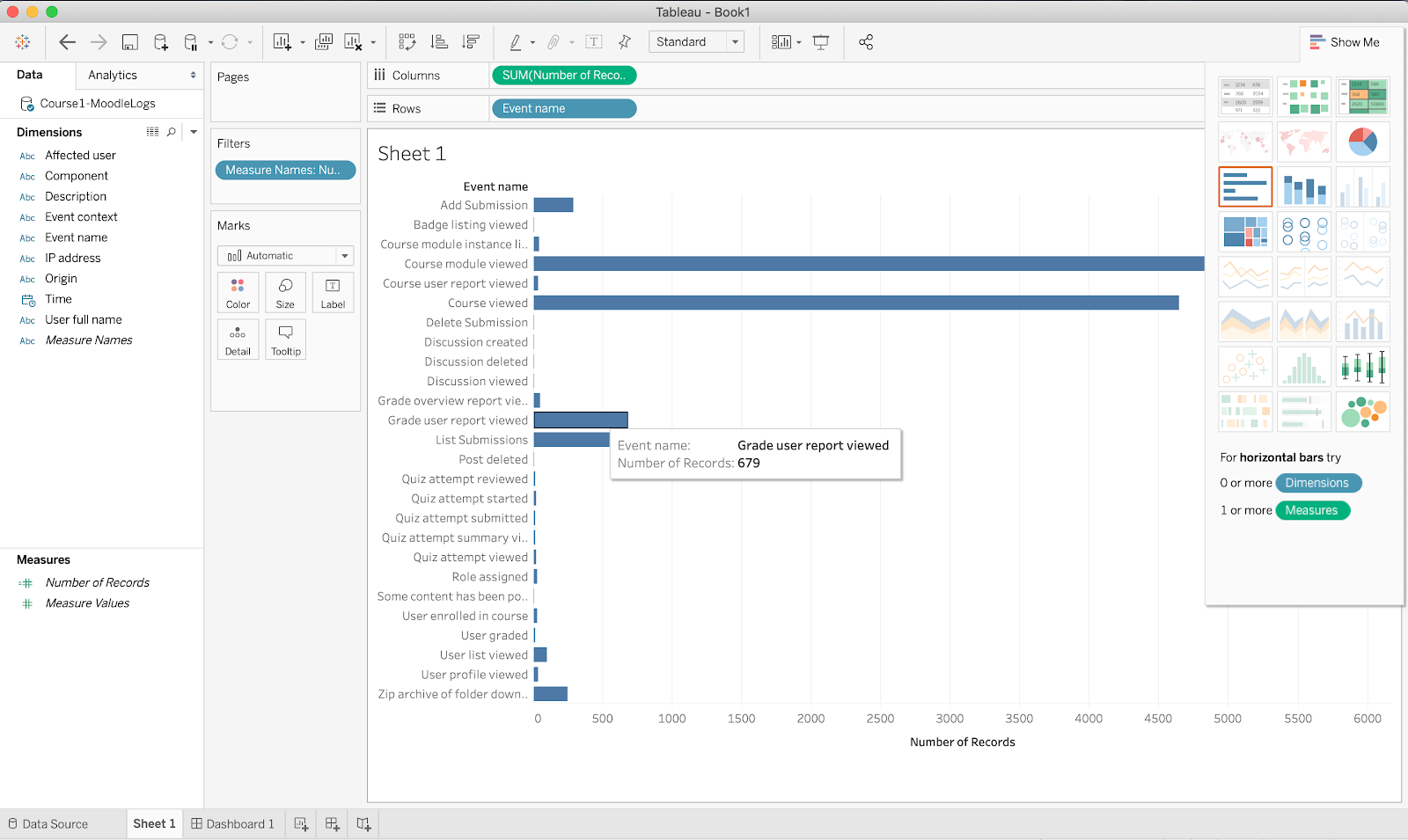Click the Run Update refresh icon
This screenshot has height=840, width=1408.
[x=230, y=42]
